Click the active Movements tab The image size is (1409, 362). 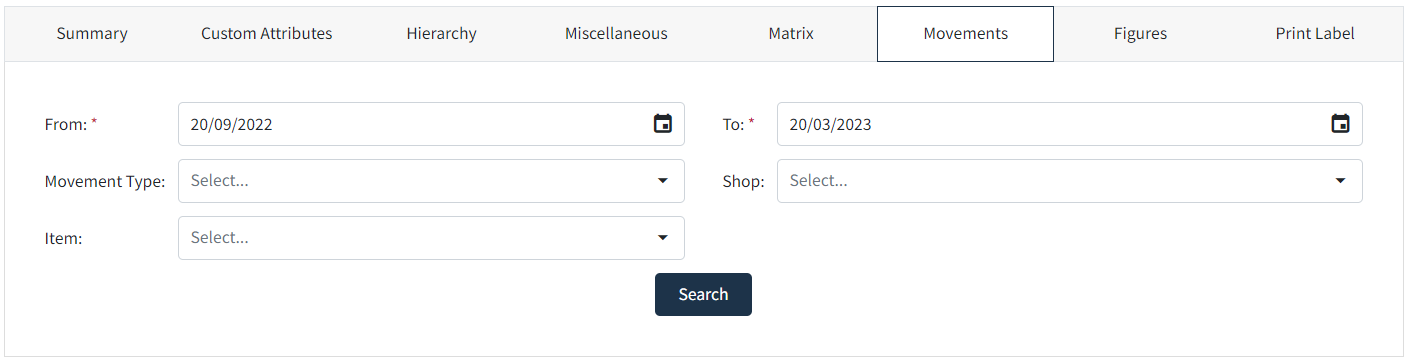tap(965, 34)
